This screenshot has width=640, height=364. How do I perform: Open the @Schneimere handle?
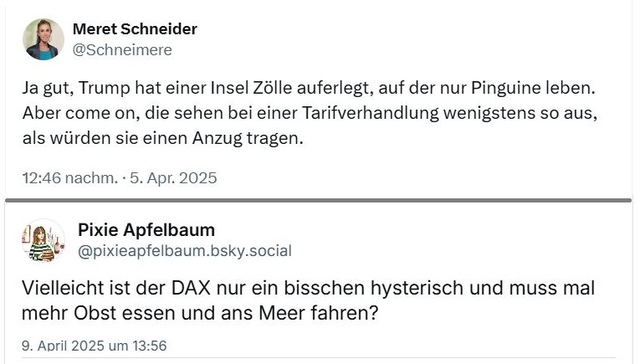point(122,50)
